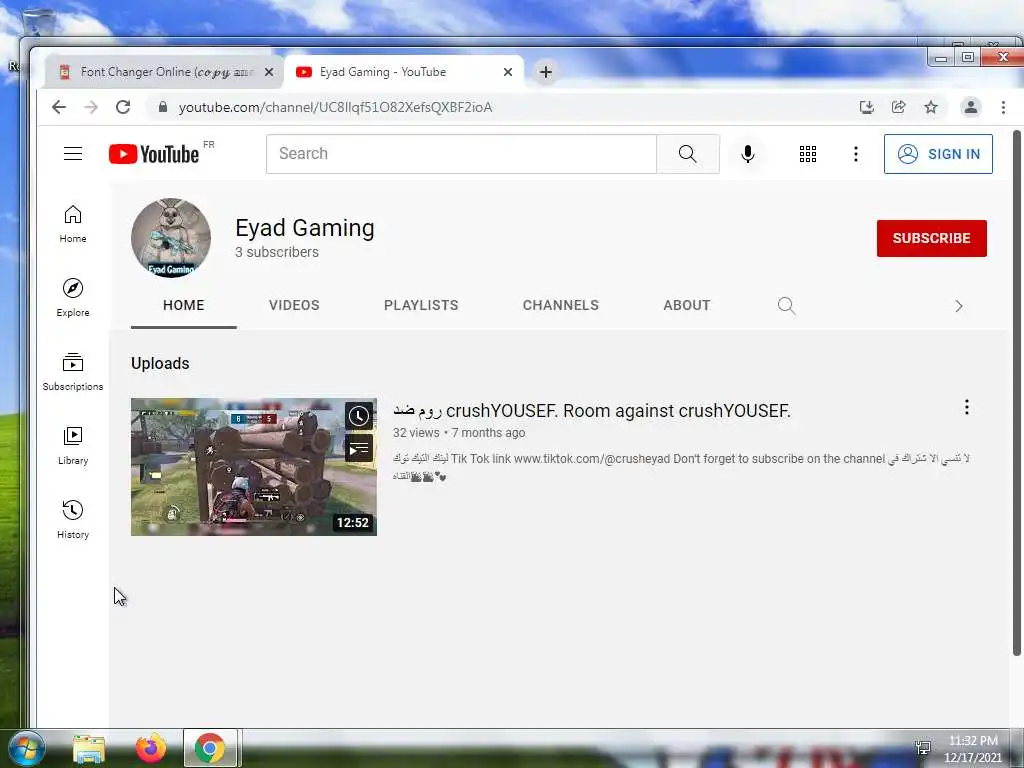
Task: Open File Explorer from the taskbar
Action: tap(89, 748)
